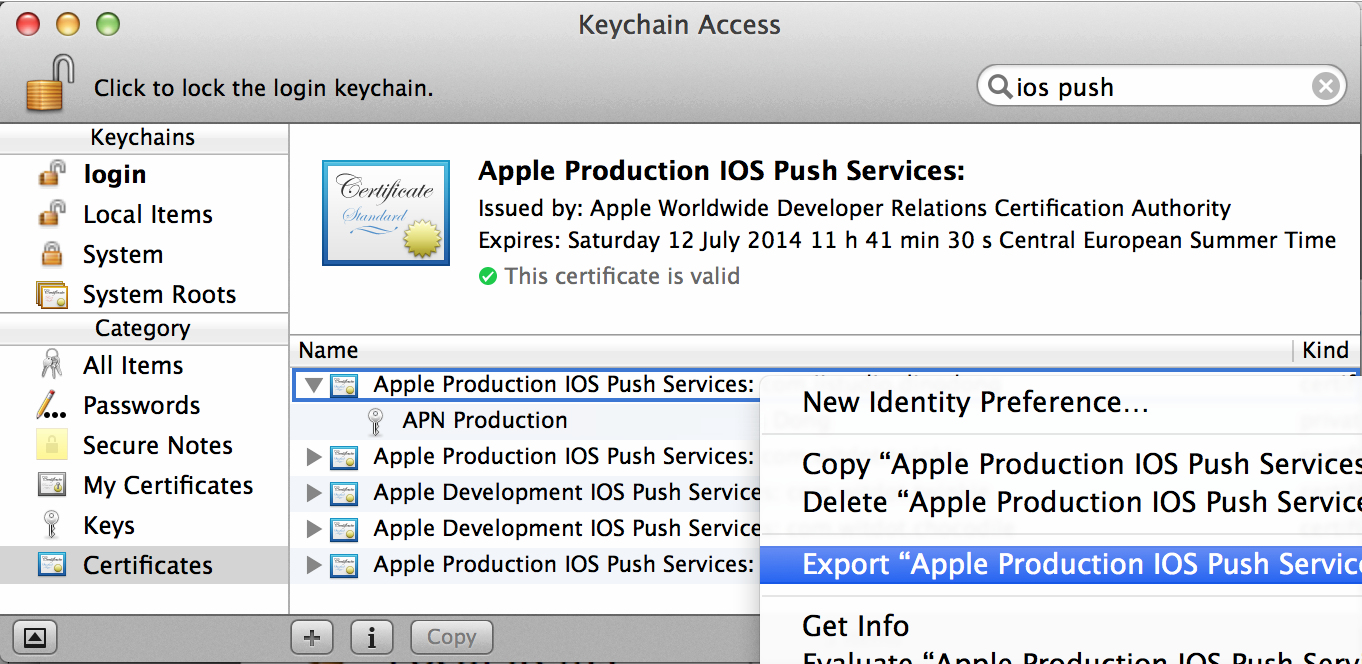Click 'This certificate is valid' status text
Screen dimensions: 1362x664
[x=622, y=276]
